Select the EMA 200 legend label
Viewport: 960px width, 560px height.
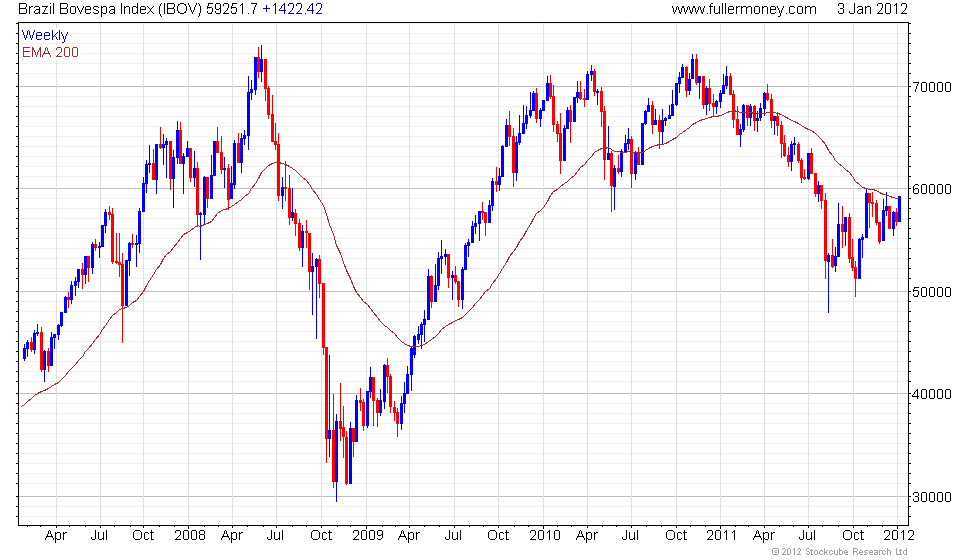[50, 52]
